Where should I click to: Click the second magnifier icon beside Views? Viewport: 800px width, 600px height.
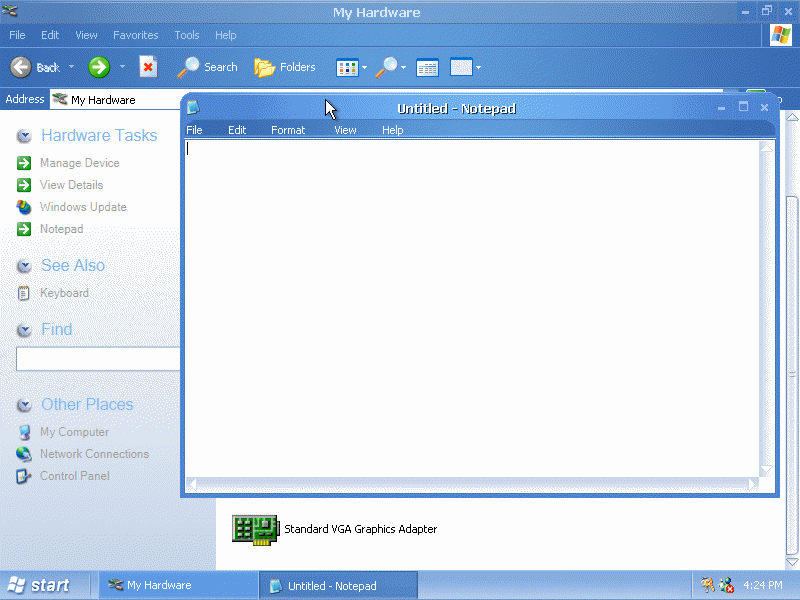pos(386,67)
